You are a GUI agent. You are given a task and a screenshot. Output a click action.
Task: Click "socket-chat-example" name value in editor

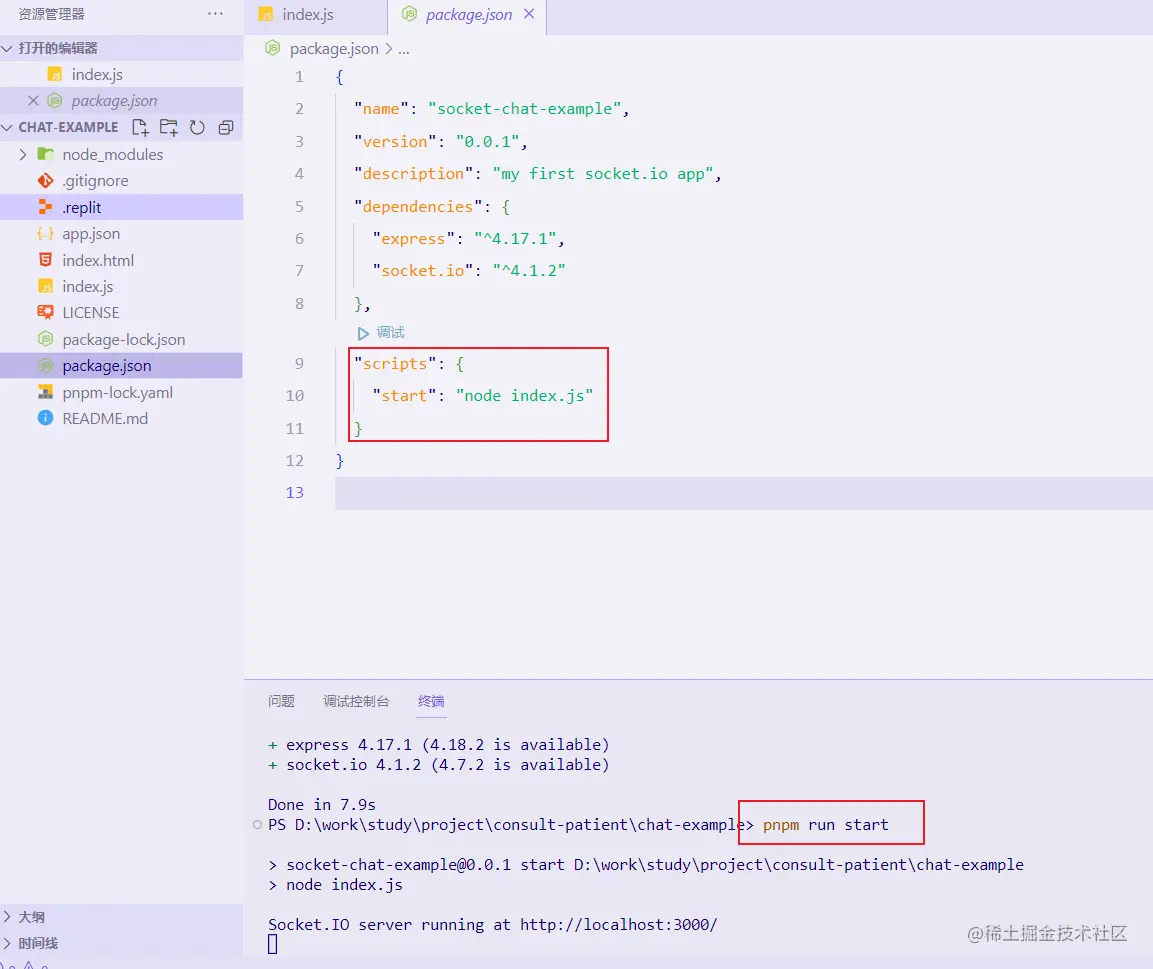coord(525,109)
